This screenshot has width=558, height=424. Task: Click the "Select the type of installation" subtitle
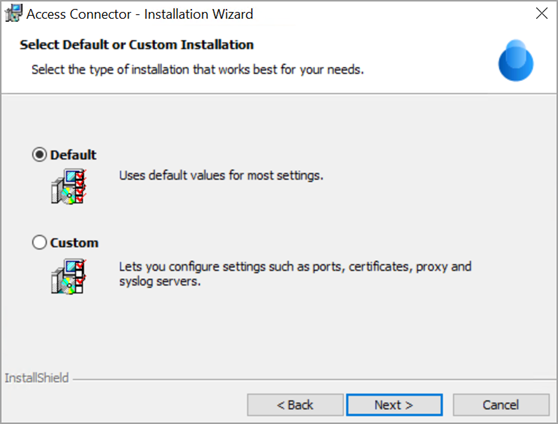click(x=198, y=69)
